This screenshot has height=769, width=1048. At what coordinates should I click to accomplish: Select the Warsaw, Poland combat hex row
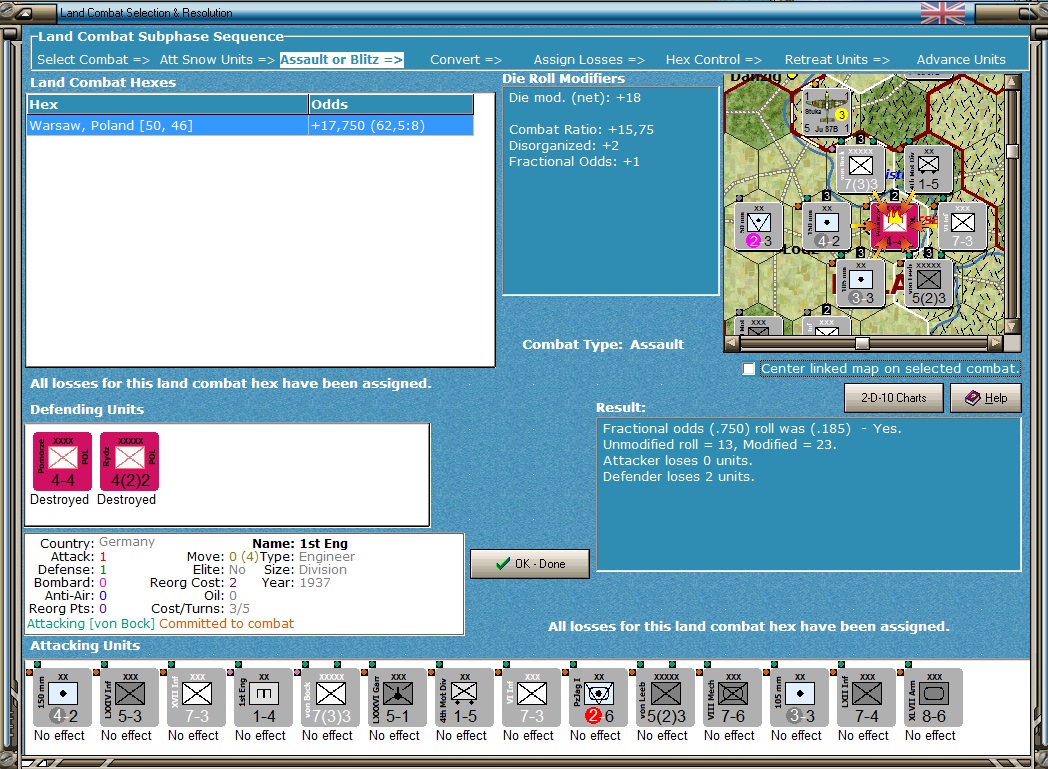point(250,126)
